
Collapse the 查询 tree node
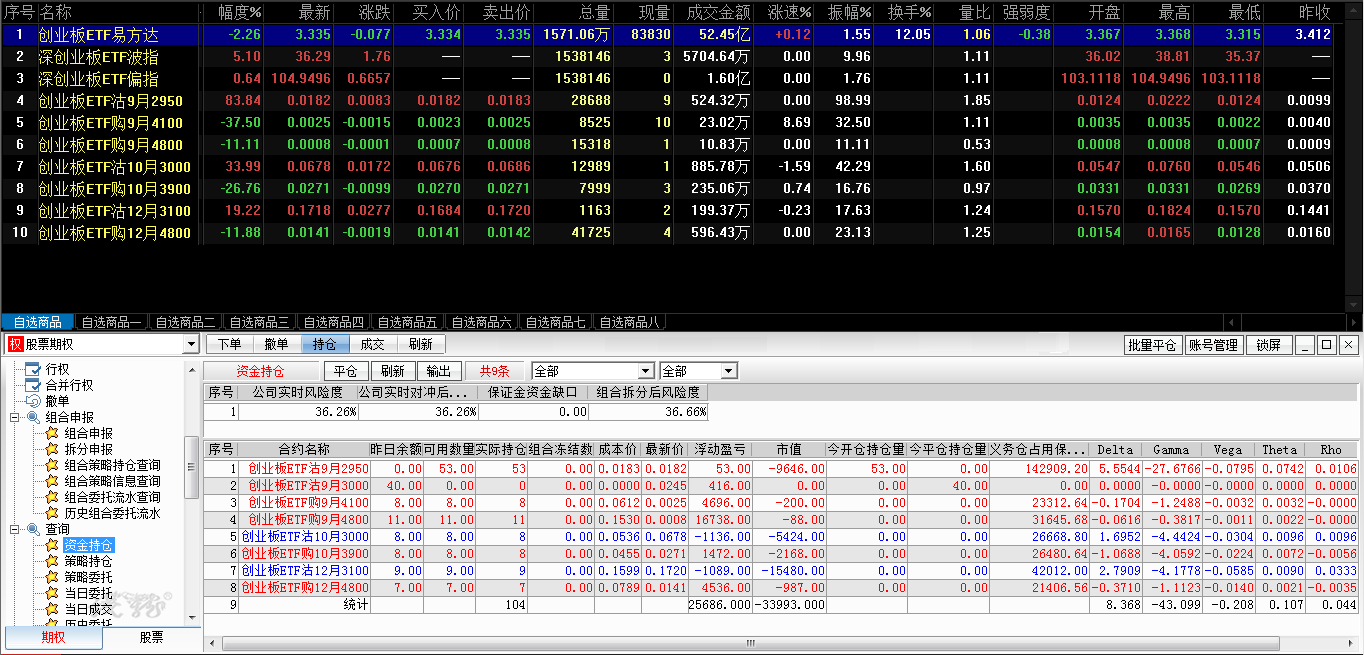[15, 529]
